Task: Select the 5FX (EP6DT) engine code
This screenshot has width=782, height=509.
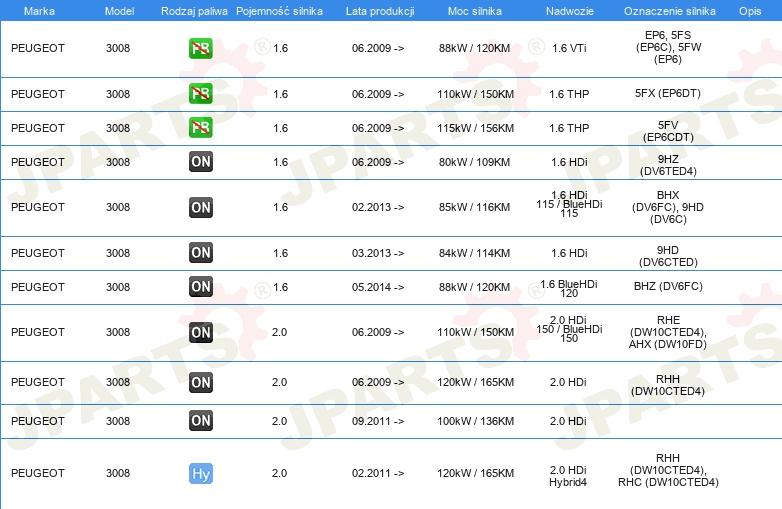Action: coord(668,93)
